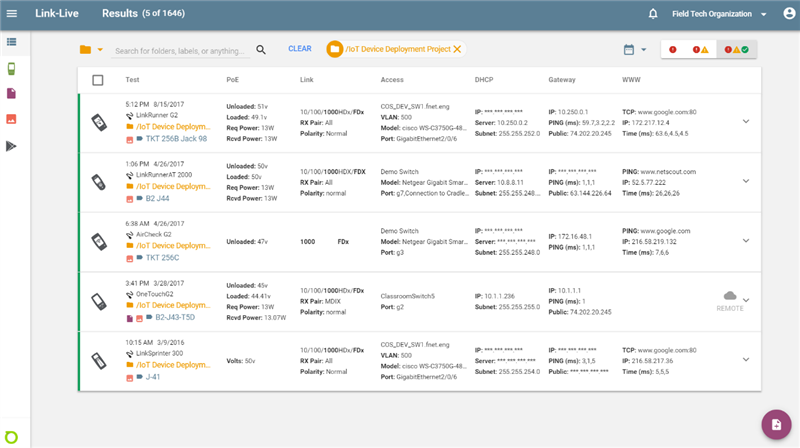800x448 pixels.
Task: Click the floating purple report button
Action: tap(775, 424)
